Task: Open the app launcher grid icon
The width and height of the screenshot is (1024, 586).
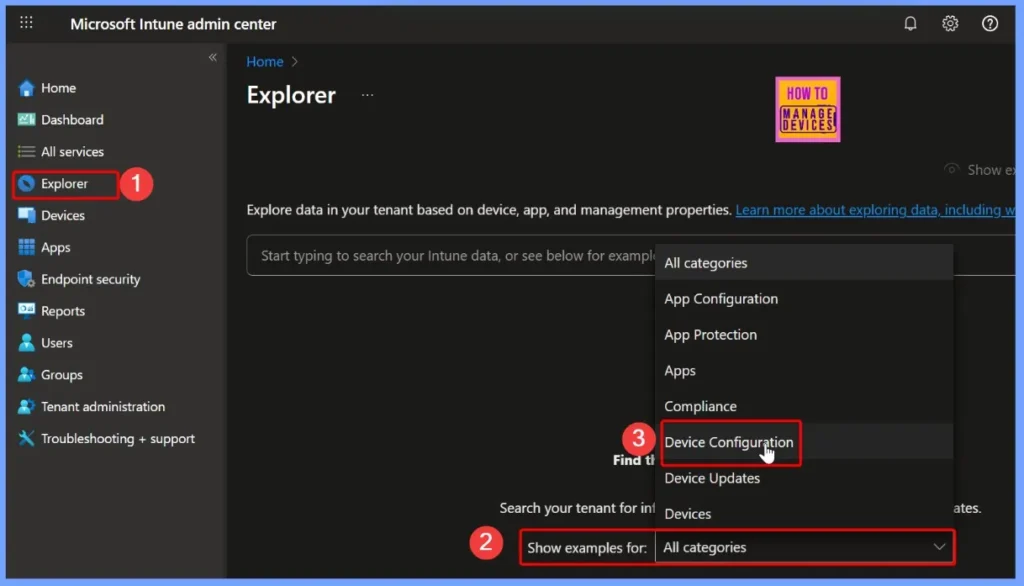Action: click(x=26, y=23)
